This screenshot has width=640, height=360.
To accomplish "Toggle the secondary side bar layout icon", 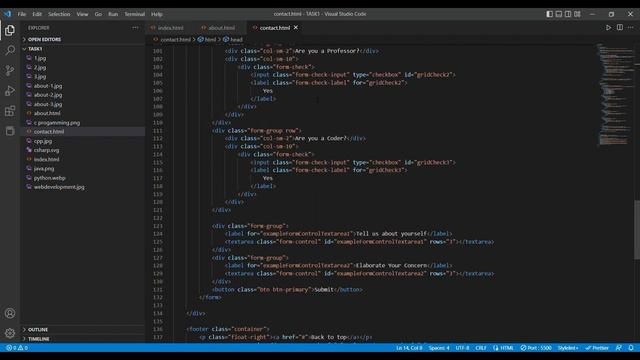I will click(x=568, y=14).
